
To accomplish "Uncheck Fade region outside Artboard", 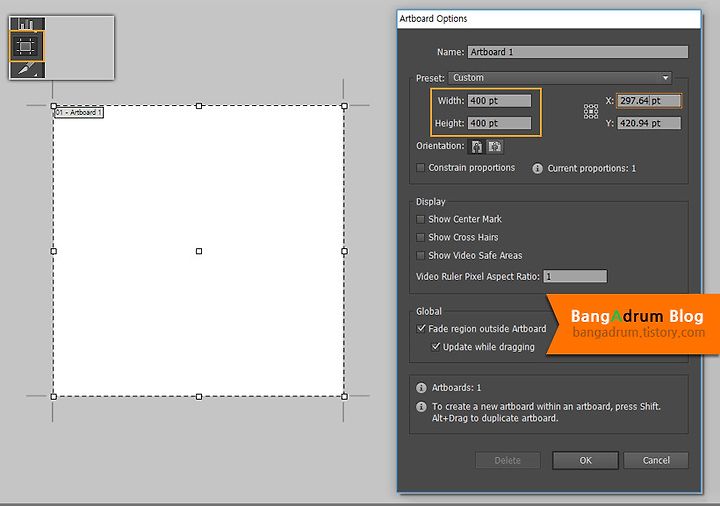I will tap(421, 328).
